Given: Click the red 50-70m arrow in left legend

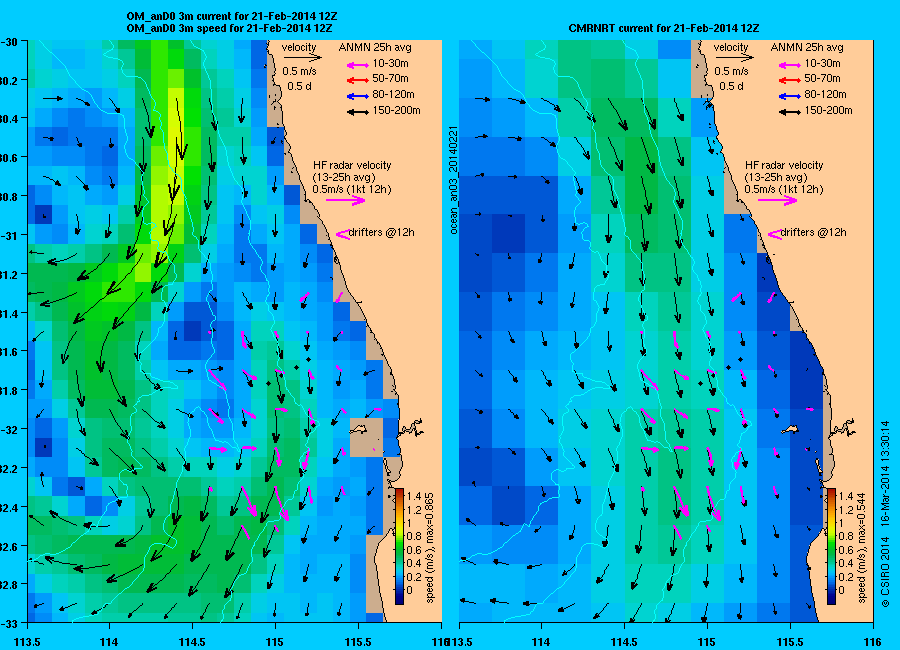Looking at the screenshot, I should (x=358, y=80).
